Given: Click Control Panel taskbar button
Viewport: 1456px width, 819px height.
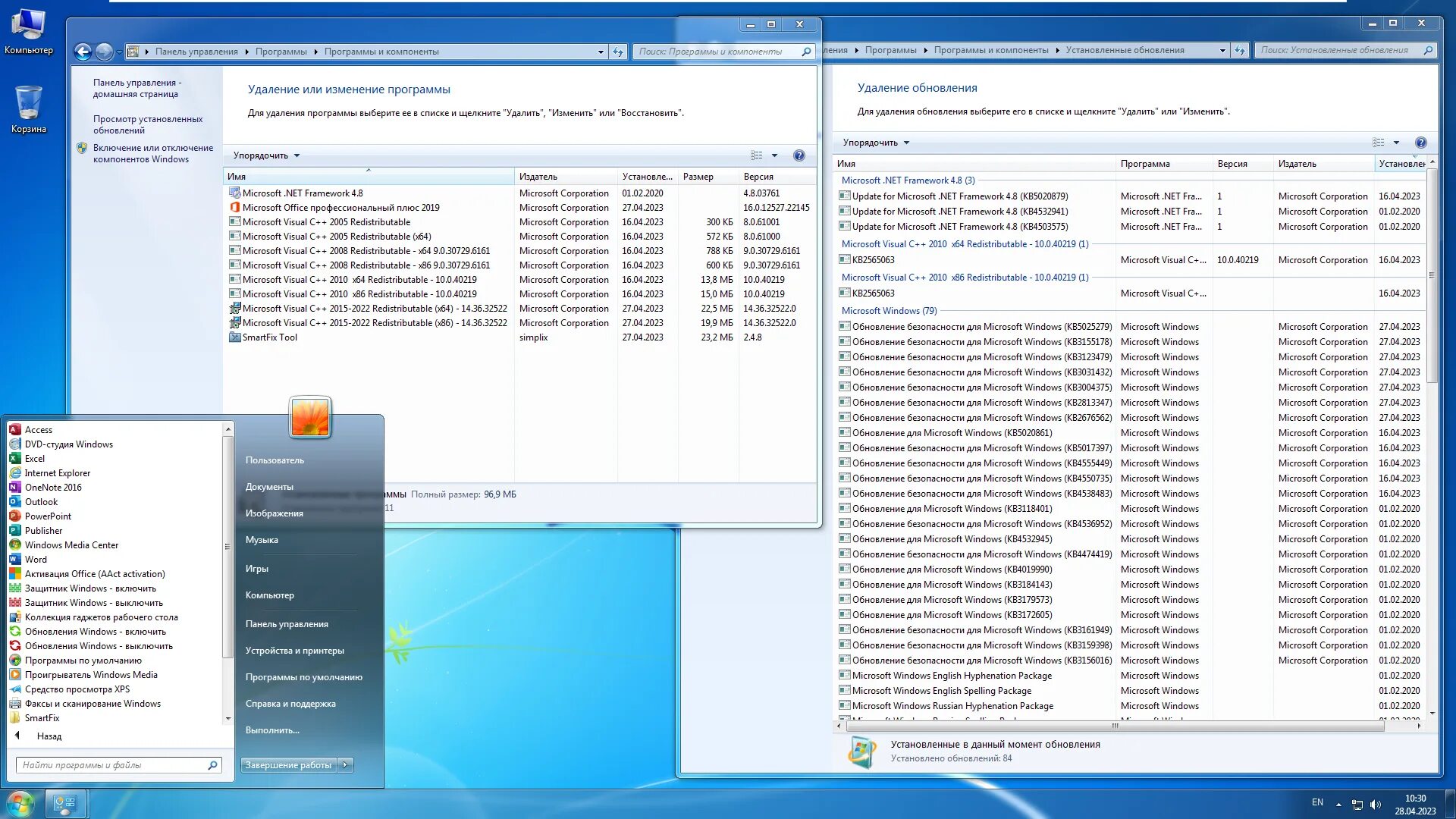Looking at the screenshot, I should click(x=65, y=803).
